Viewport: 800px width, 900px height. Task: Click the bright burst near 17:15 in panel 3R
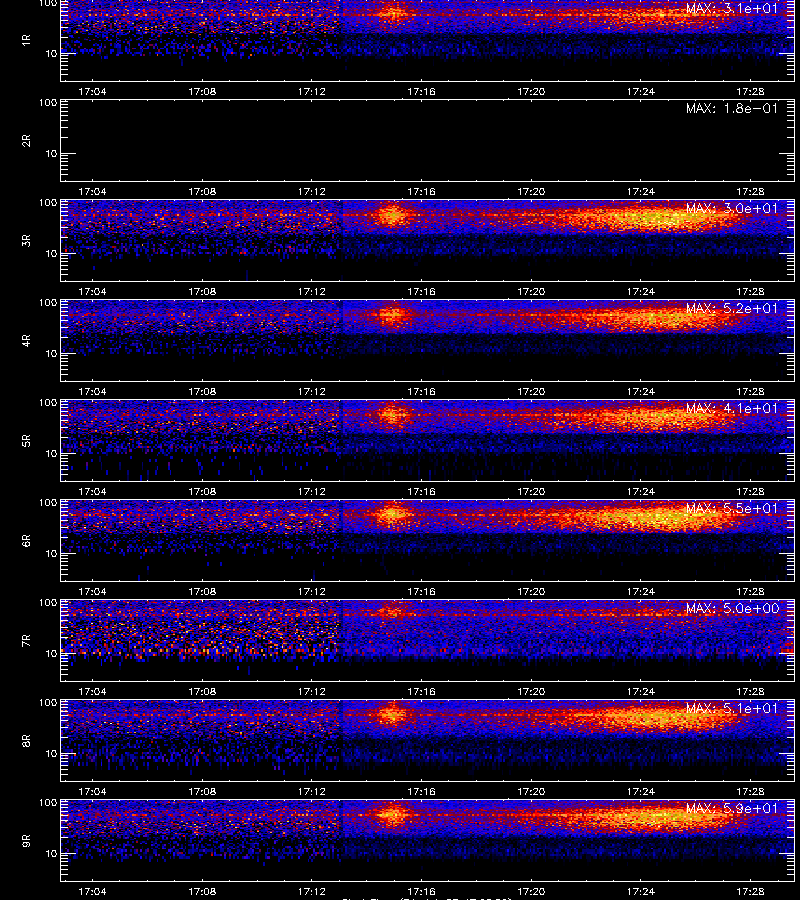click(x=391, y=216)
